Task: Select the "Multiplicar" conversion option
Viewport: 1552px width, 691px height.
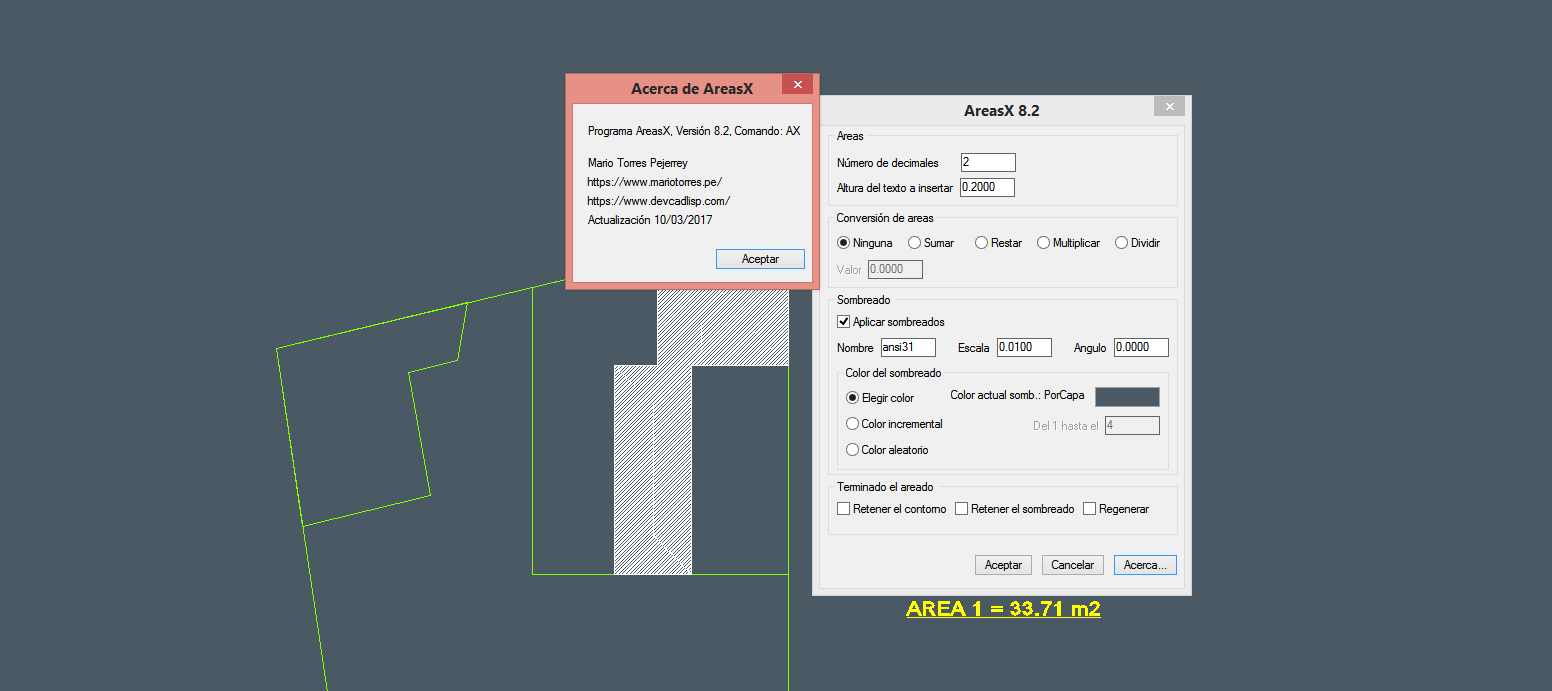Action: (1041, 242)
